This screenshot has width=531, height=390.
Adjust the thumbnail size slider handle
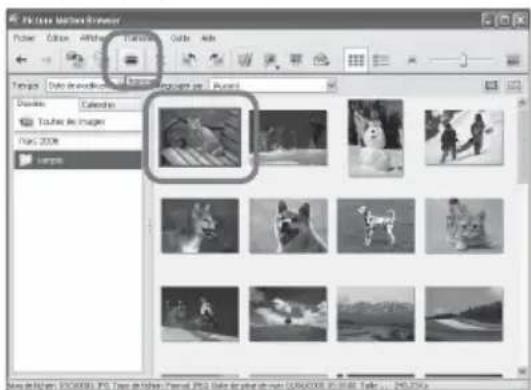click(465, 60)
